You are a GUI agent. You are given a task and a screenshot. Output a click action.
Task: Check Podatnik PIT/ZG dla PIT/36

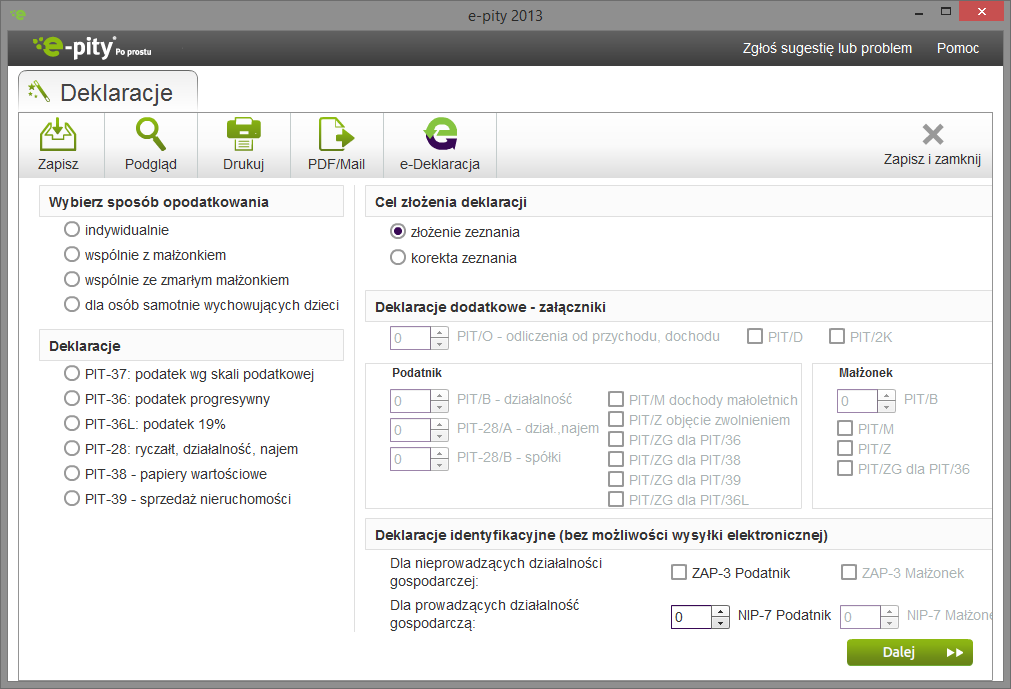[x=616, y=439]
